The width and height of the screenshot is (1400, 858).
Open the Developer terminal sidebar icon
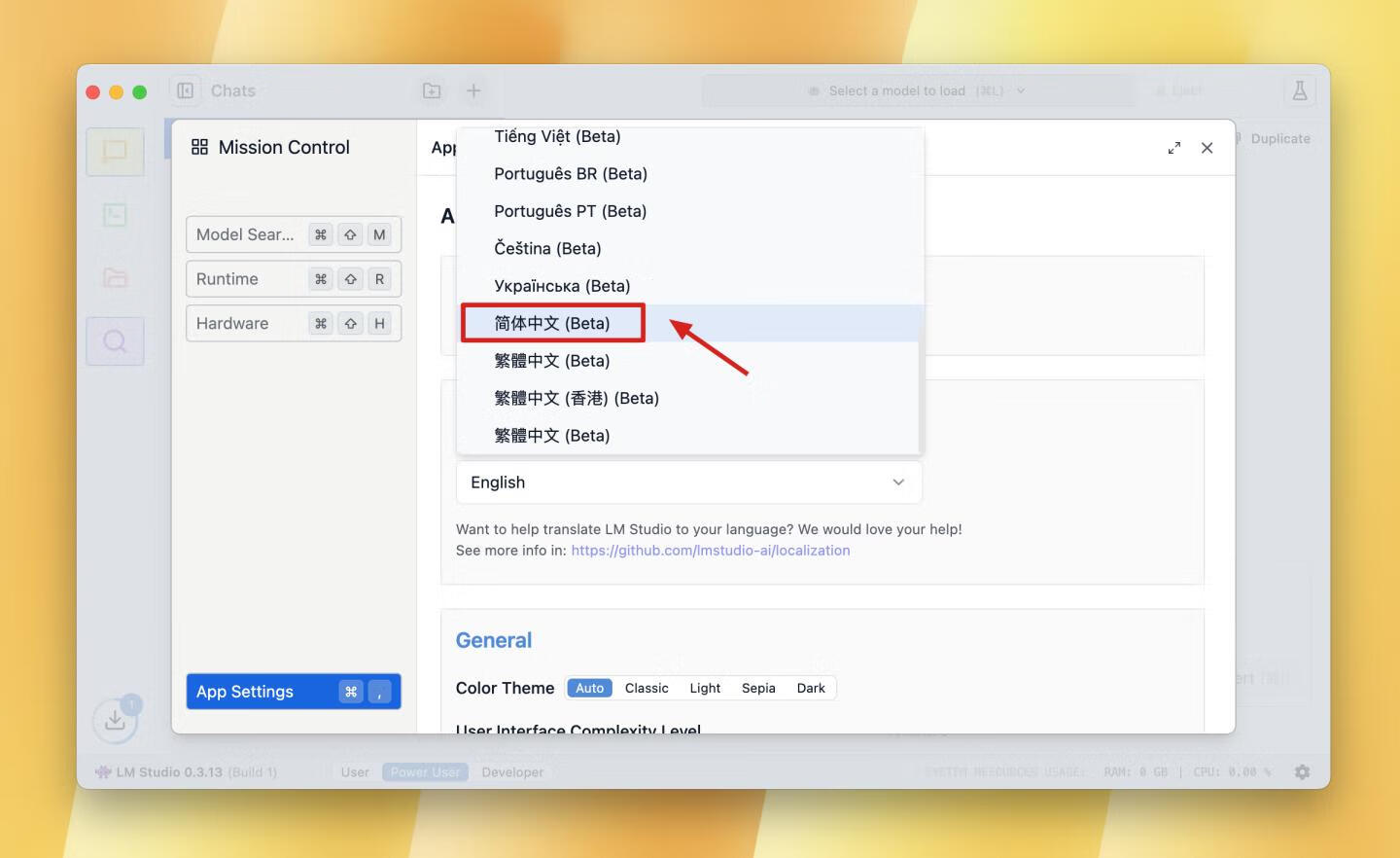[115, 215]
